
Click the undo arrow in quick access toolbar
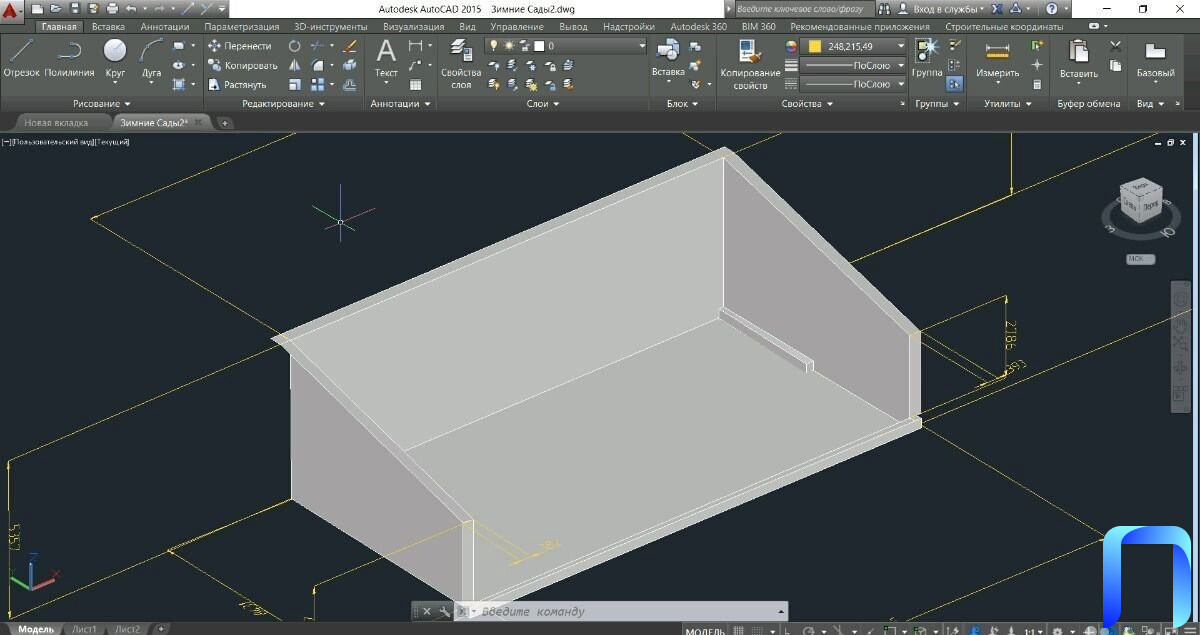click(131, 8)
